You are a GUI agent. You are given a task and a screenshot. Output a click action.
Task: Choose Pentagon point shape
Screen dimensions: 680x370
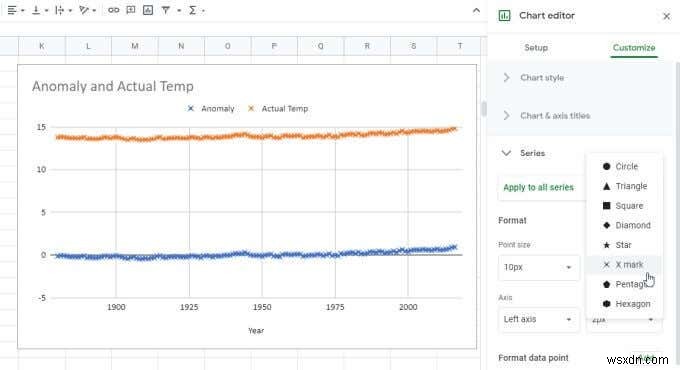point(624,284)
